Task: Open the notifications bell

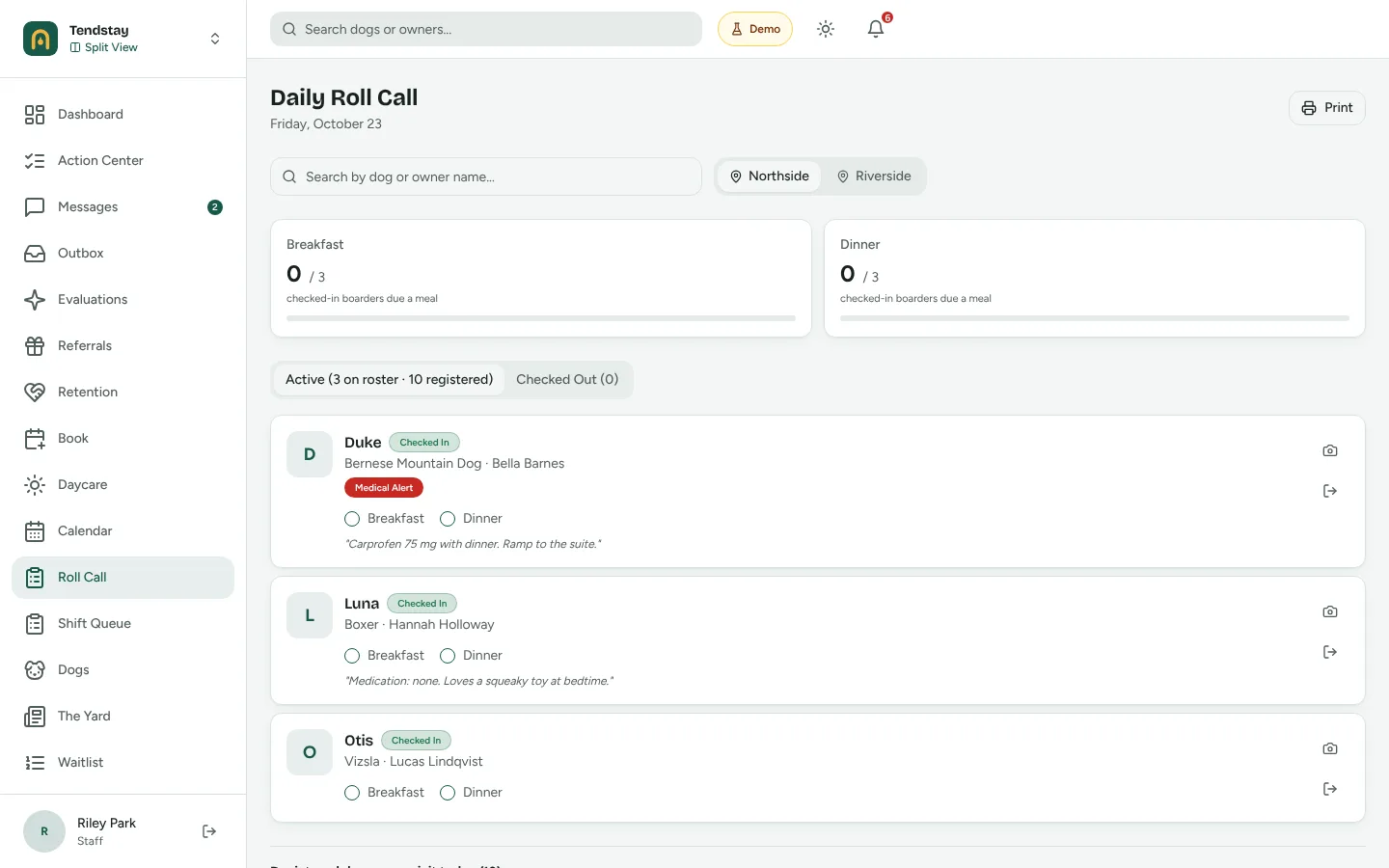Action: pyautogui.click(x=876, y=29)
